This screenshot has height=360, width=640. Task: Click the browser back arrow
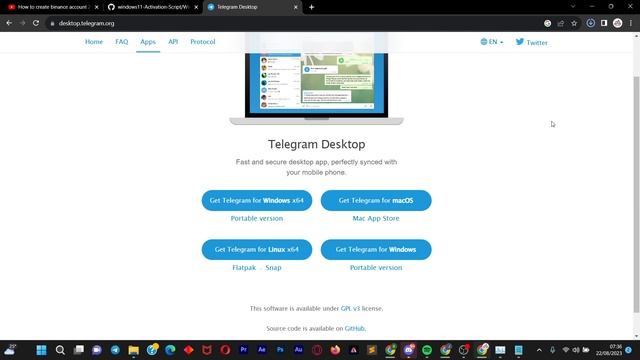click(x=9, y=23)
